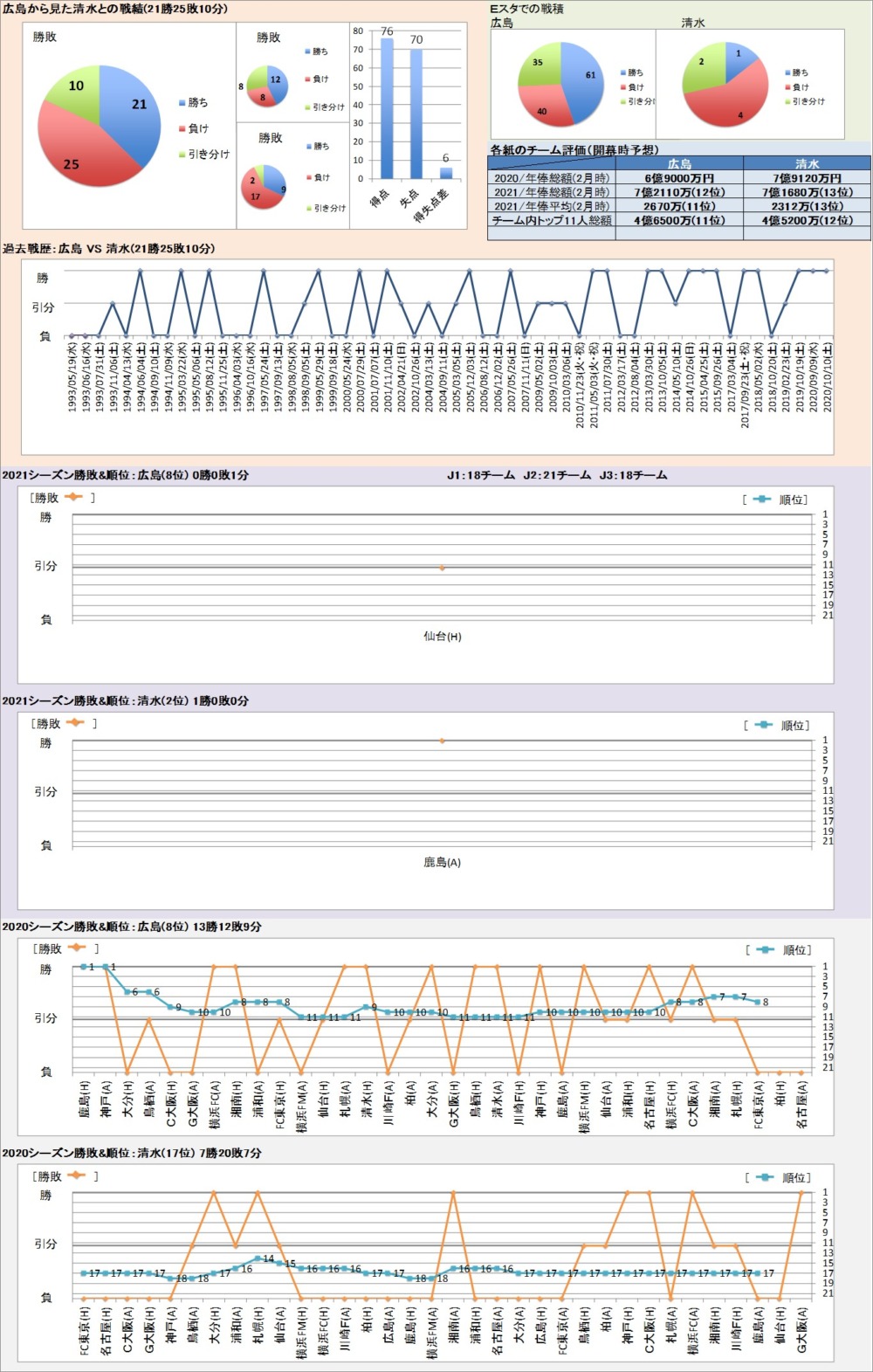Click the 札幌(H) label in the 2020 清水 chart
873x1372 pixels.
coord(258,1325)
